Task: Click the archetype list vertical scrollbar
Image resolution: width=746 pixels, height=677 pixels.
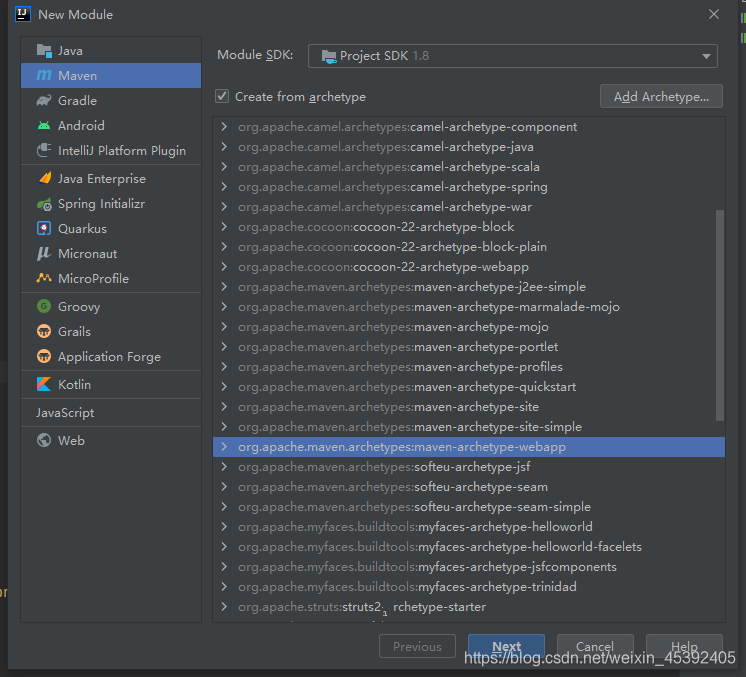Action: [x=720, y=315]
